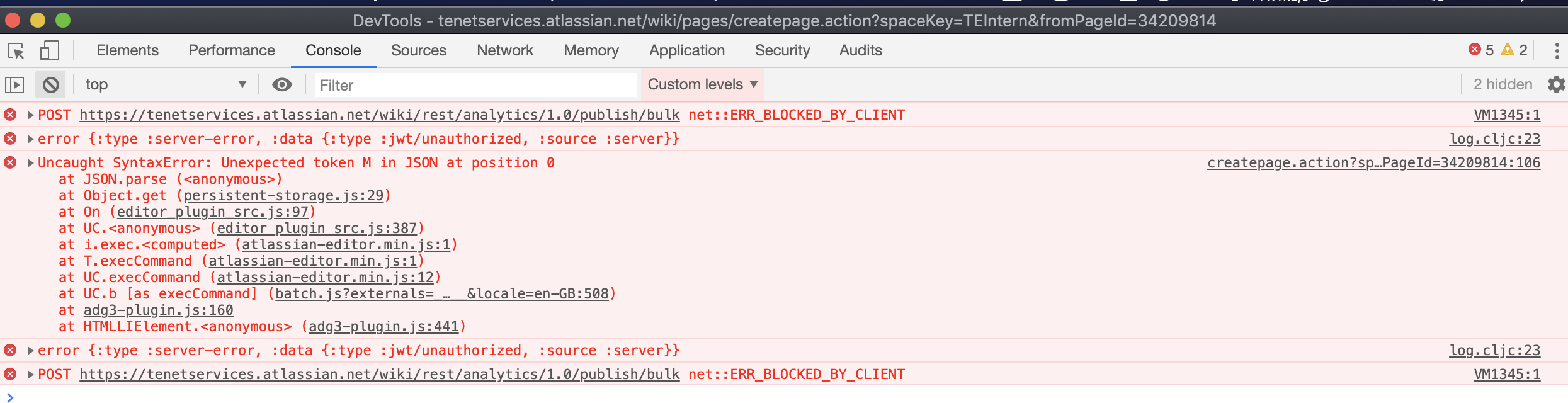Go to the Application tab
The image size is (1568, 403).
(x=687, y=50)
